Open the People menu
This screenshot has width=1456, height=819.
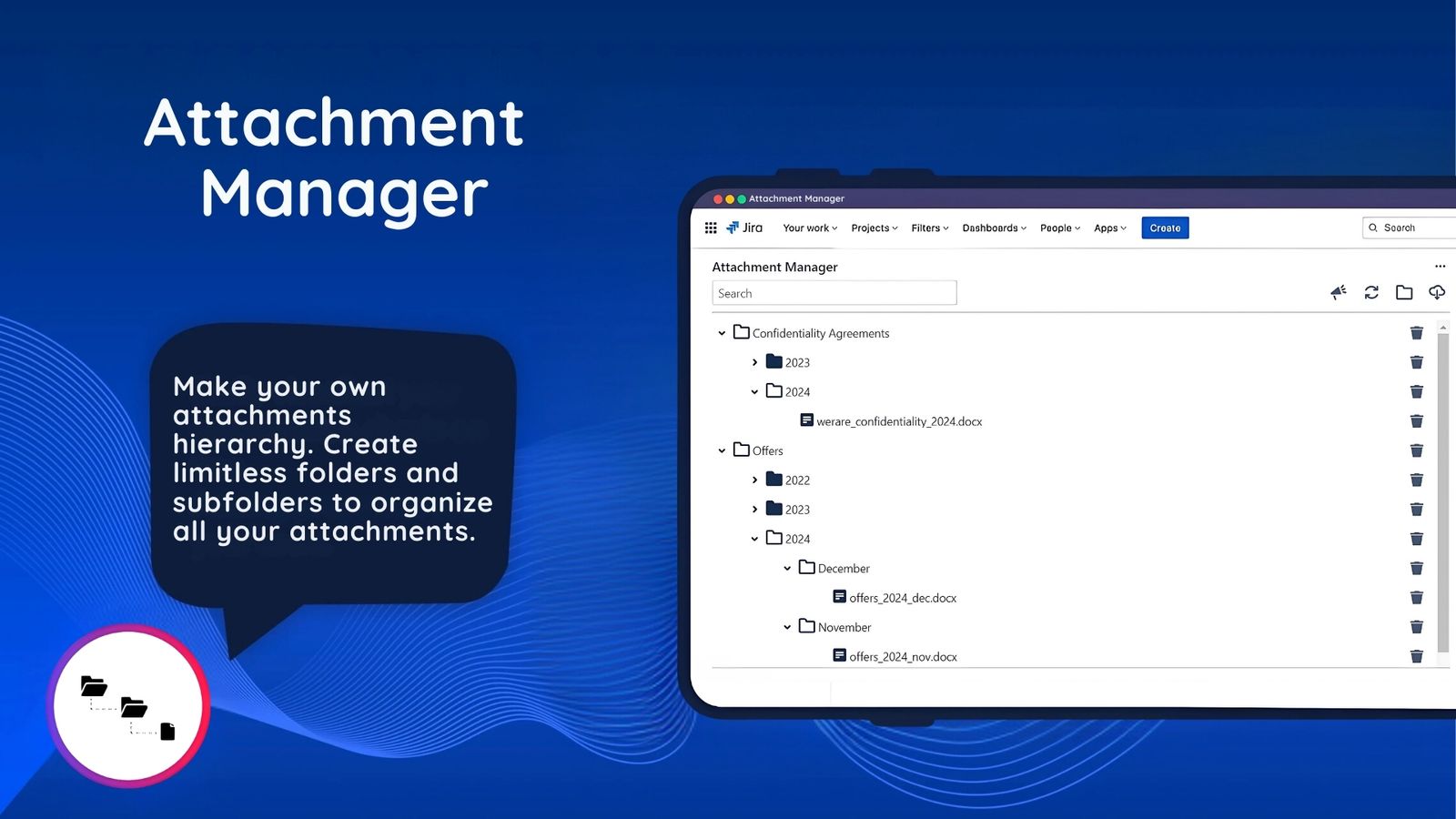point(1060,228)
